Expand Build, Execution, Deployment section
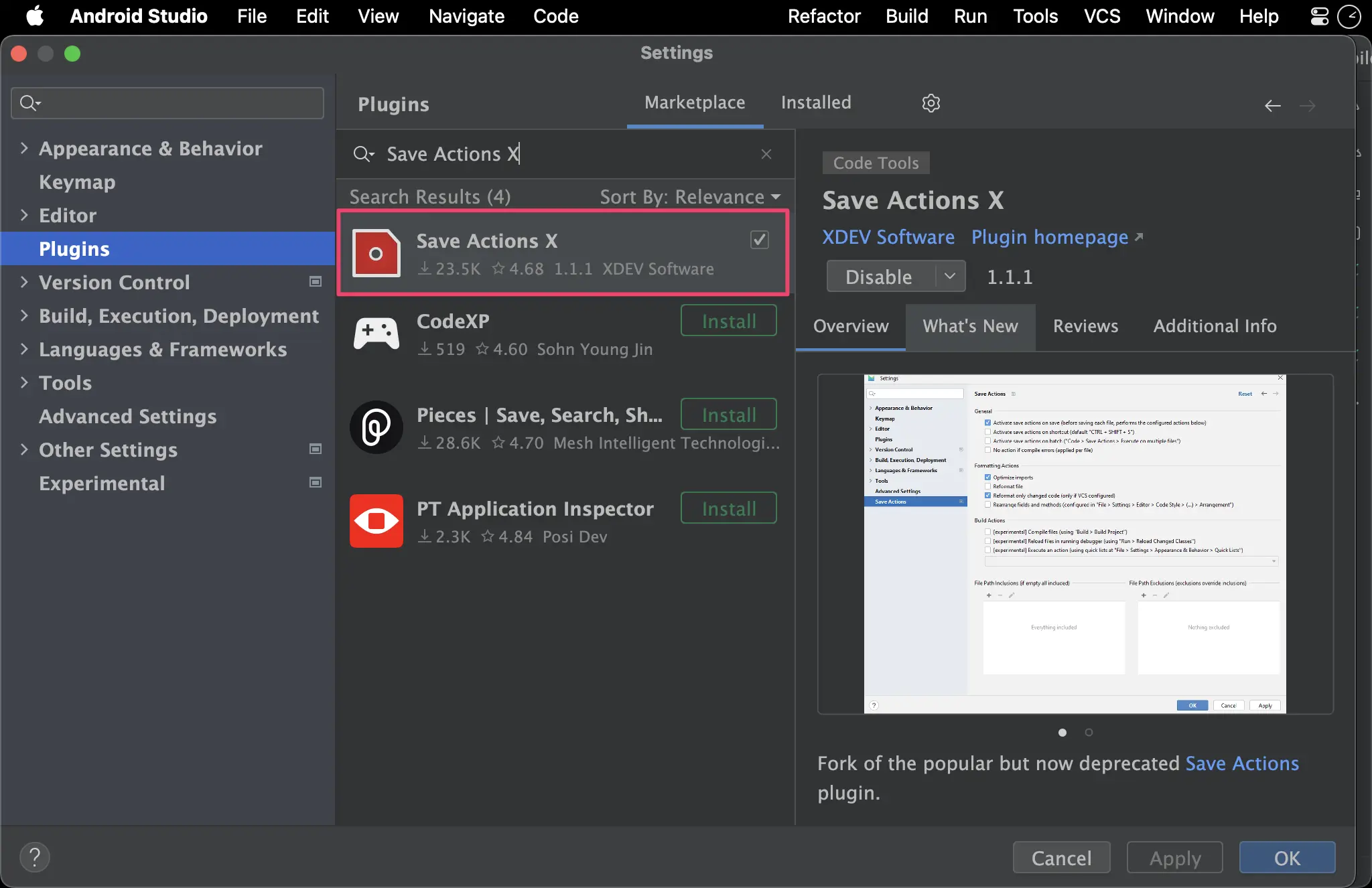 [x=24, y=315]
